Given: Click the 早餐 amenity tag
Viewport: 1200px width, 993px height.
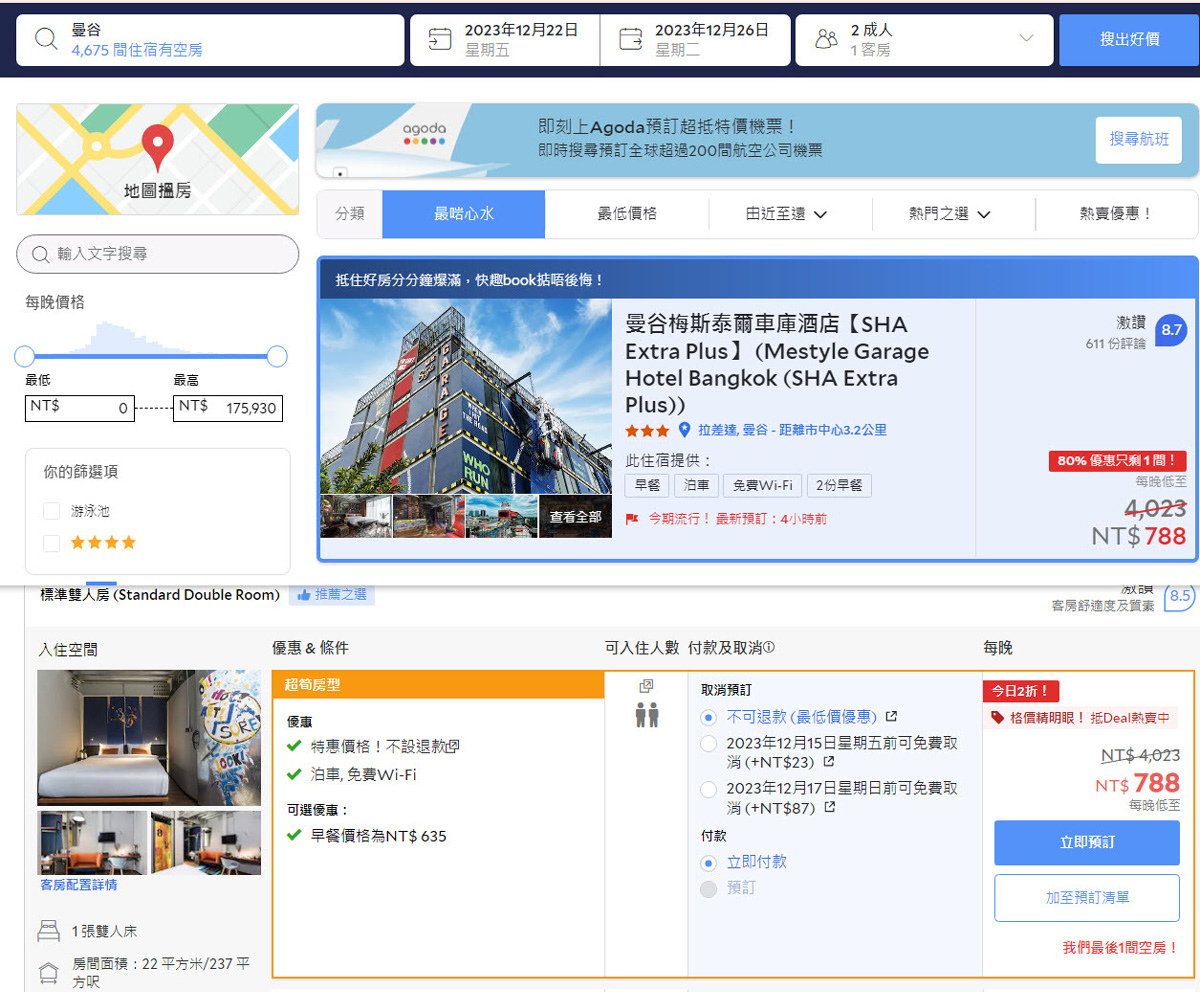Looking at the screenshot, I should 647,486.
